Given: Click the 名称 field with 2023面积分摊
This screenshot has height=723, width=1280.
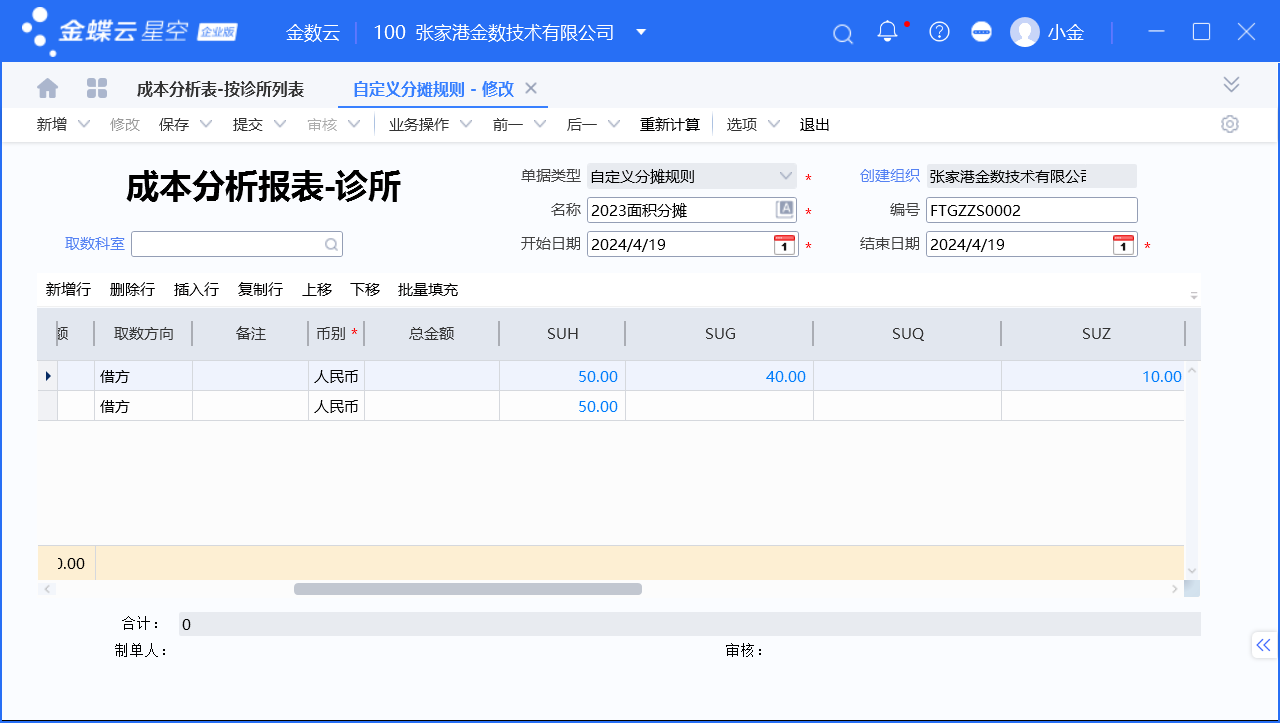Looking at the screenshot, I should coord(692,210).
